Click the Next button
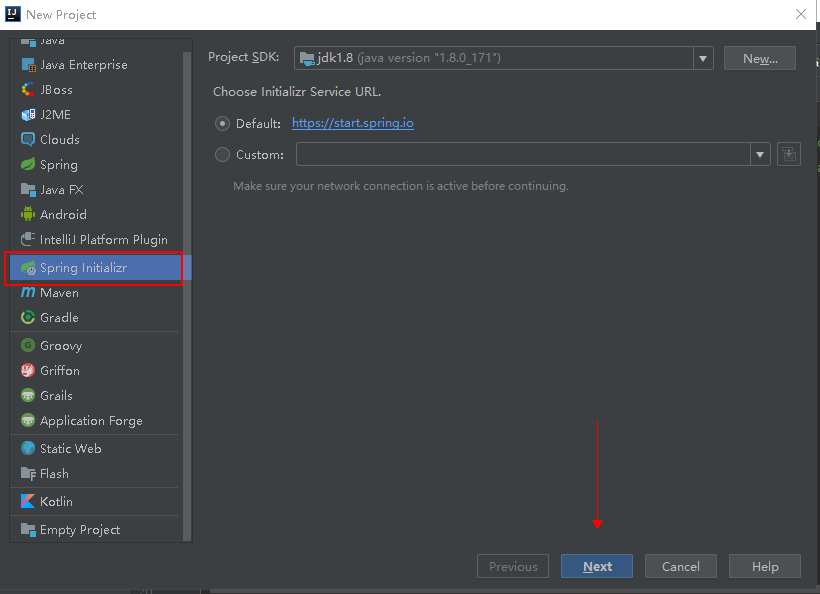 click(x=597, y=566)
